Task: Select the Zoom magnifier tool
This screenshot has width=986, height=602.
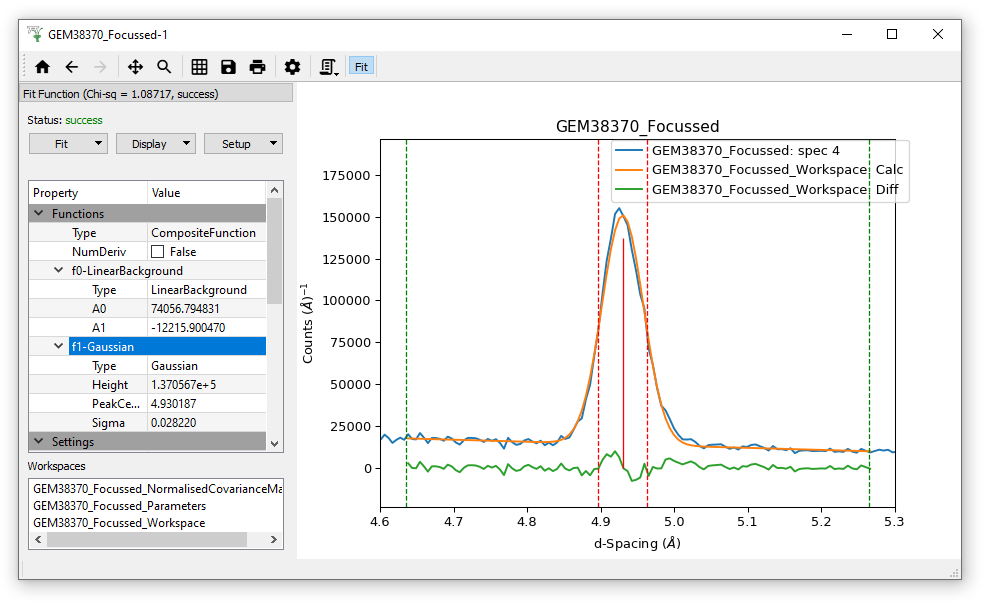Action: click(164, 67)
